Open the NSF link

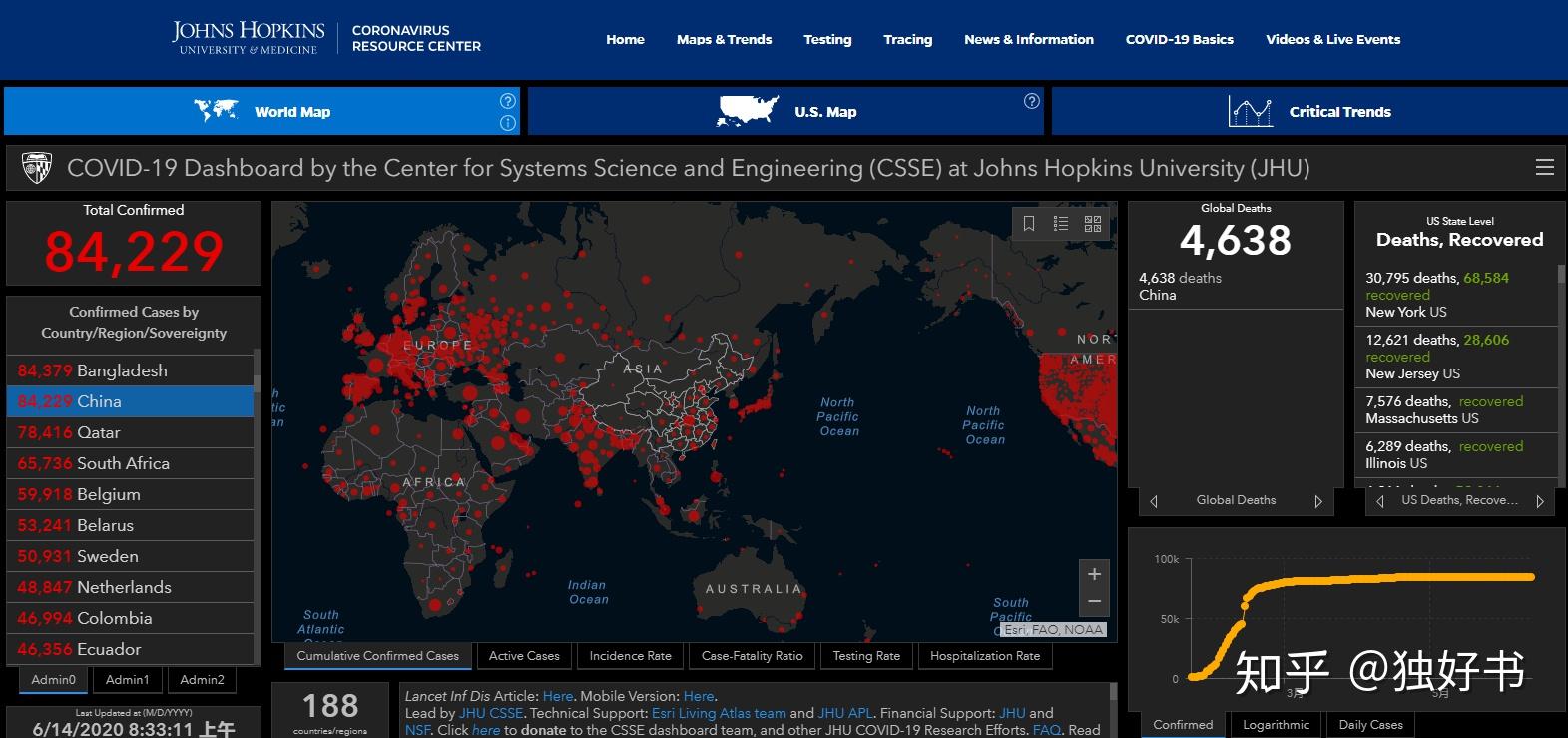click(417, 730)
